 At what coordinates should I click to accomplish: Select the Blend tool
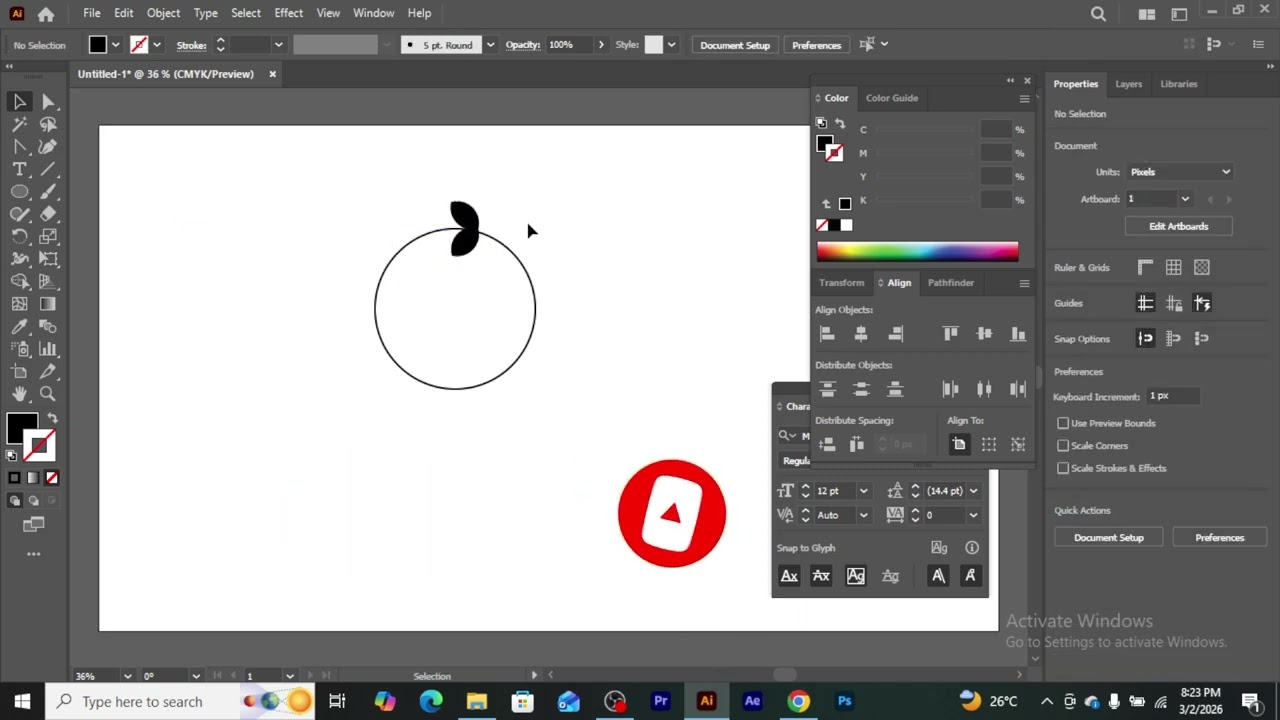48,327
